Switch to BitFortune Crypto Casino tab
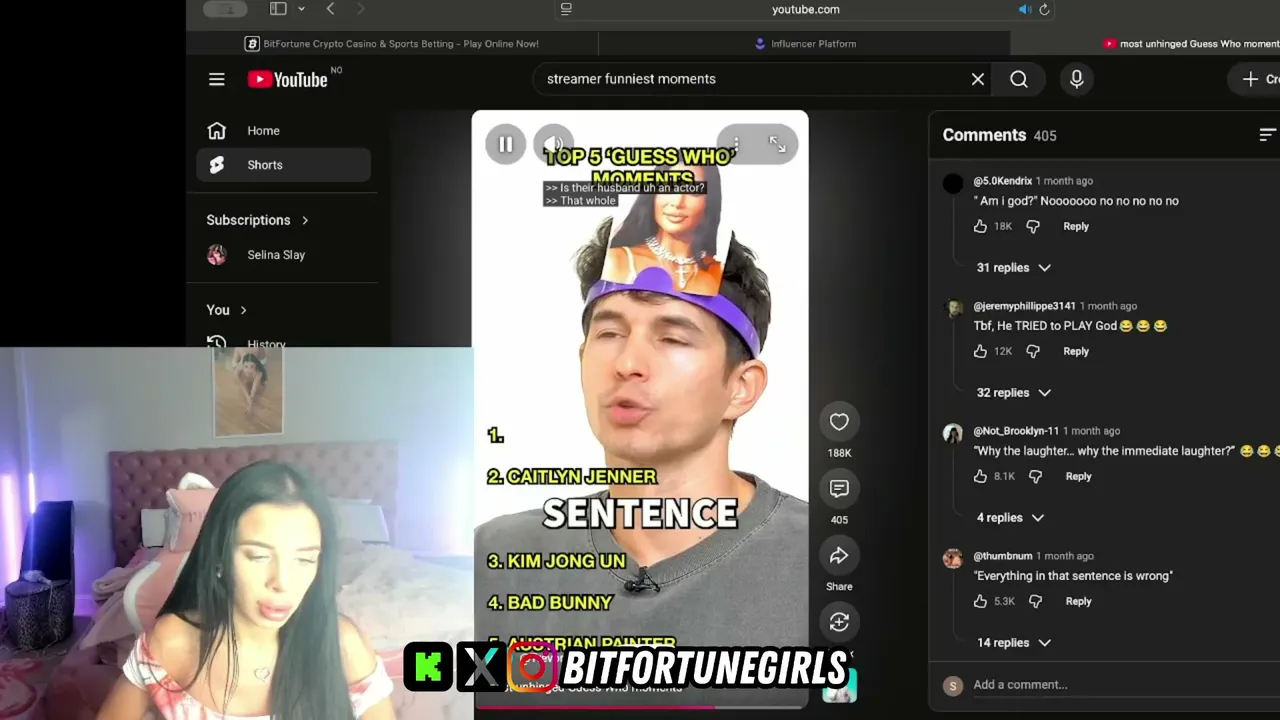The width and height of the screenshot is (1280, 720). (x=392, y=44)
